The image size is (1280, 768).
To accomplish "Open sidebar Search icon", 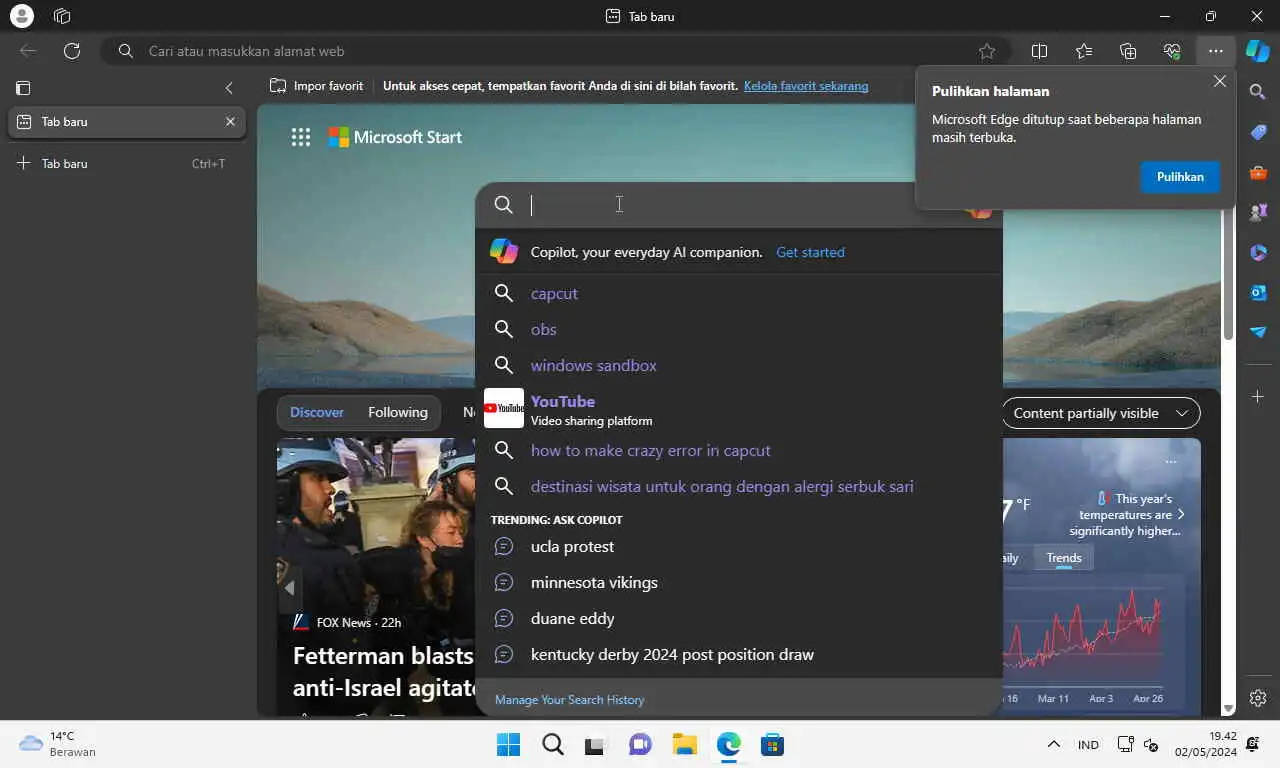I will 1258,92.
